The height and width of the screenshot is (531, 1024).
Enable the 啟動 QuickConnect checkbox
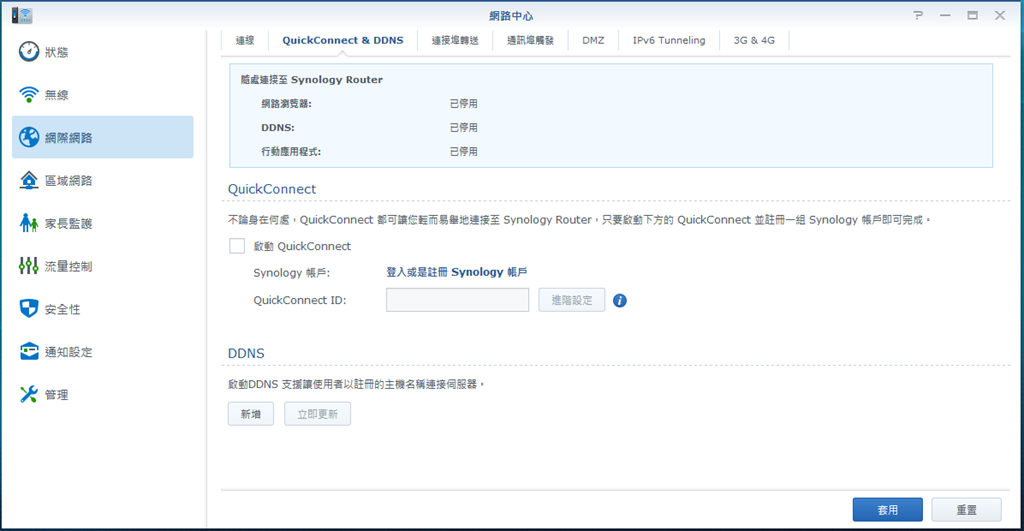[x=237, y=246]
